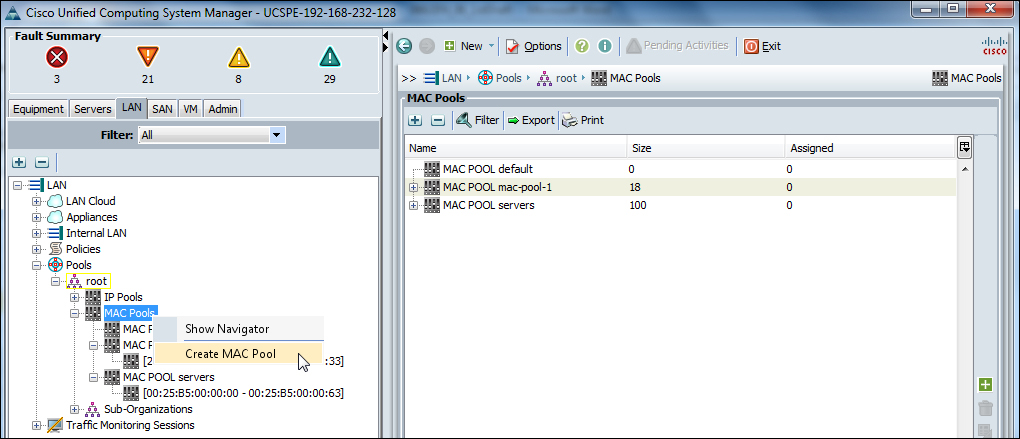
Task: Click the Pools breadcrumb link
Action: 509,78
